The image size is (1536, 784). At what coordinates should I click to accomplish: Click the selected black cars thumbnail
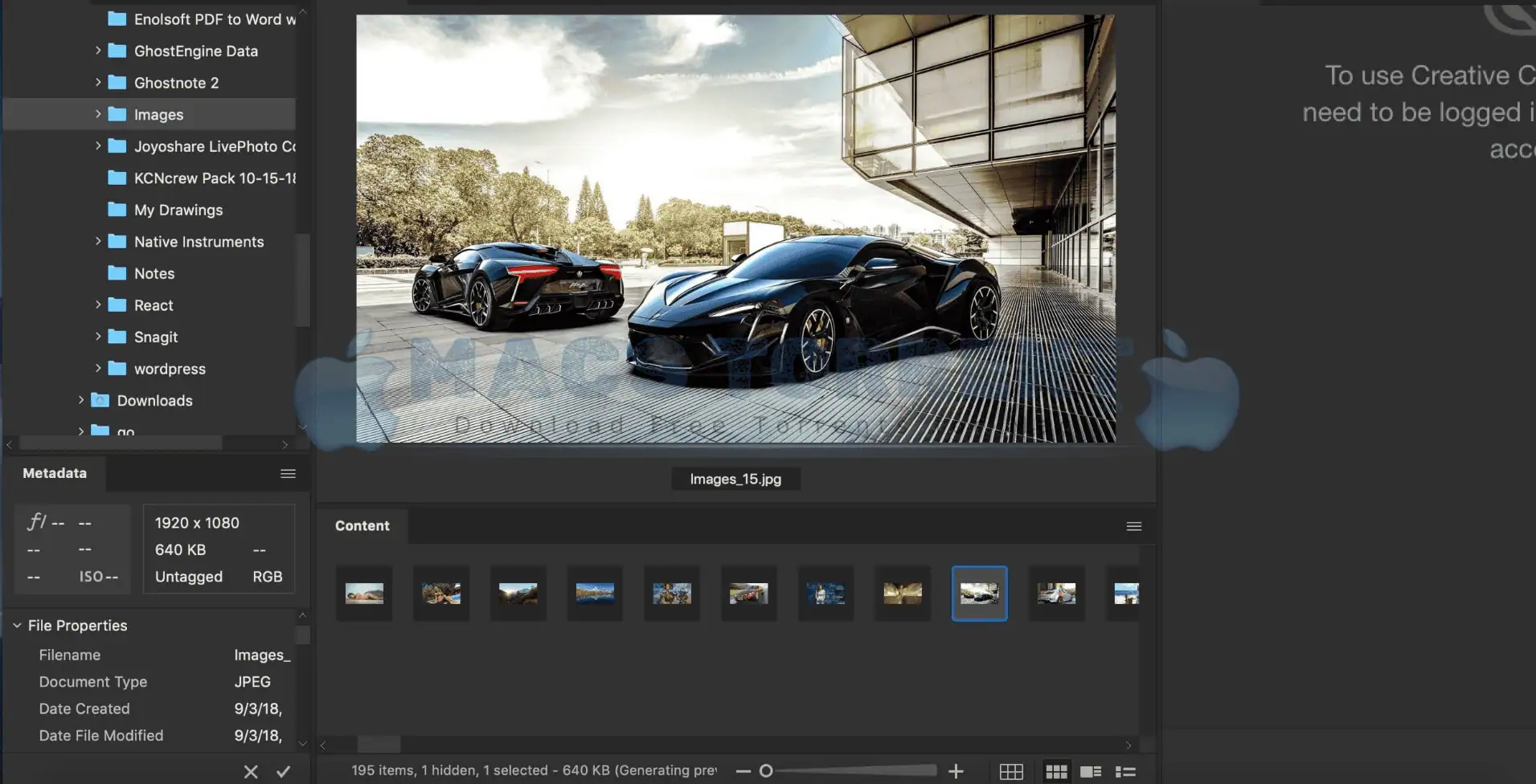[x=980, y=594]
